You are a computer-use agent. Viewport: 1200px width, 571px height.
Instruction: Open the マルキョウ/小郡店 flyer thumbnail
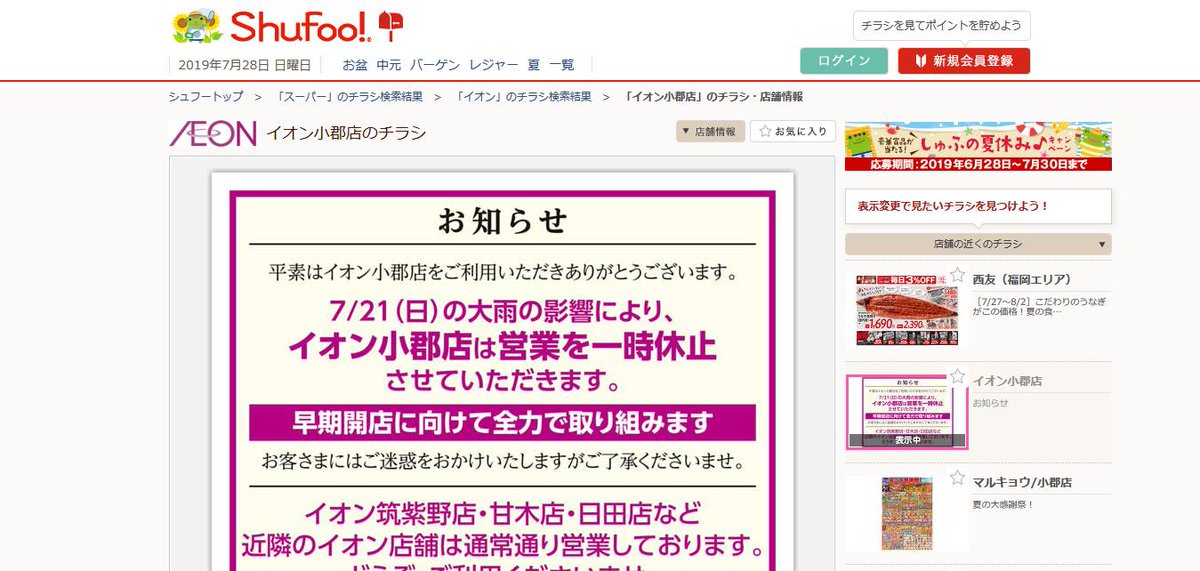(x=907, y=514)
